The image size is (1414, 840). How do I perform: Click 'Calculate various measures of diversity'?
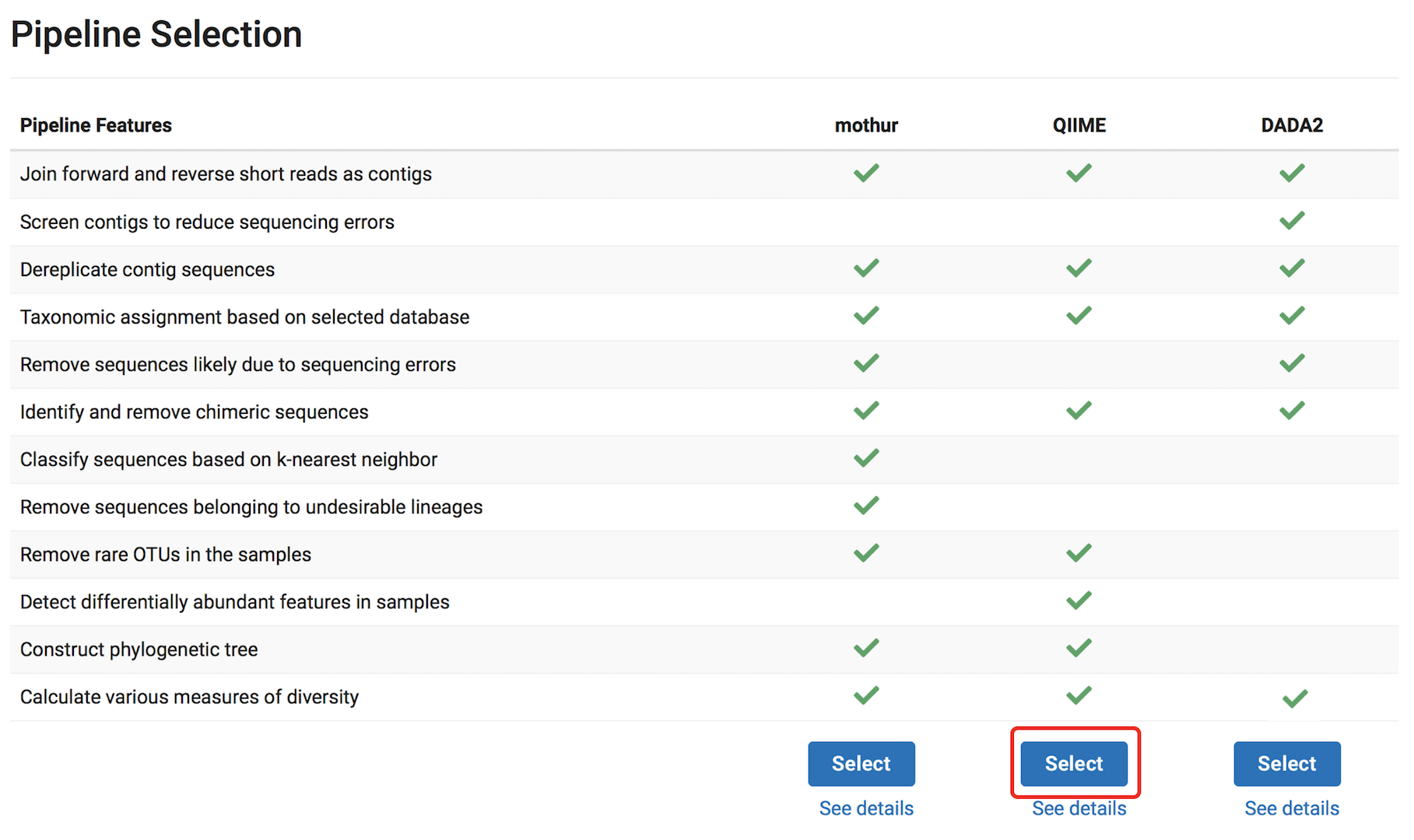pos(189,697)
